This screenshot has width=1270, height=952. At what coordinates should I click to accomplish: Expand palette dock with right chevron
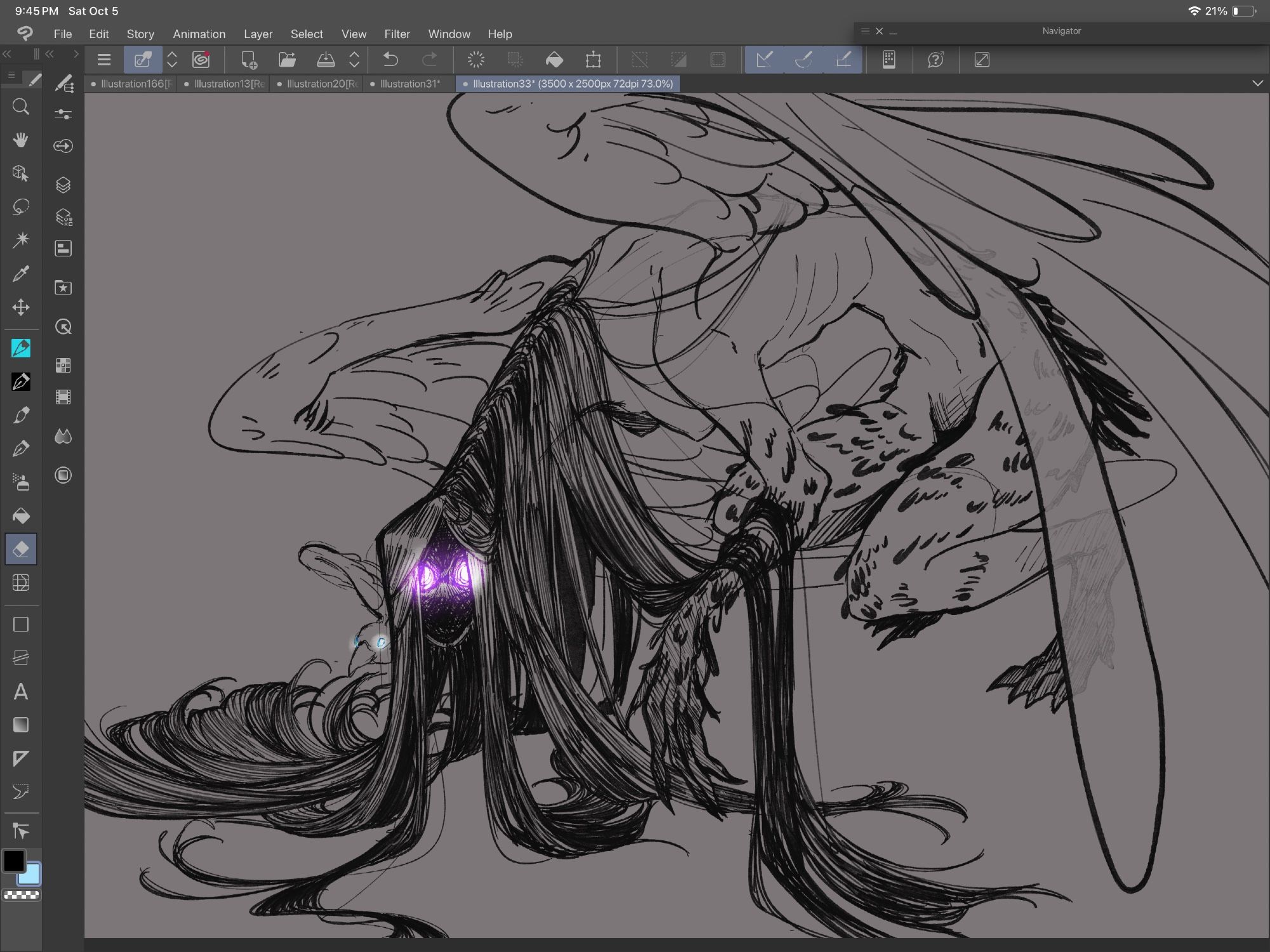[76, 54]
